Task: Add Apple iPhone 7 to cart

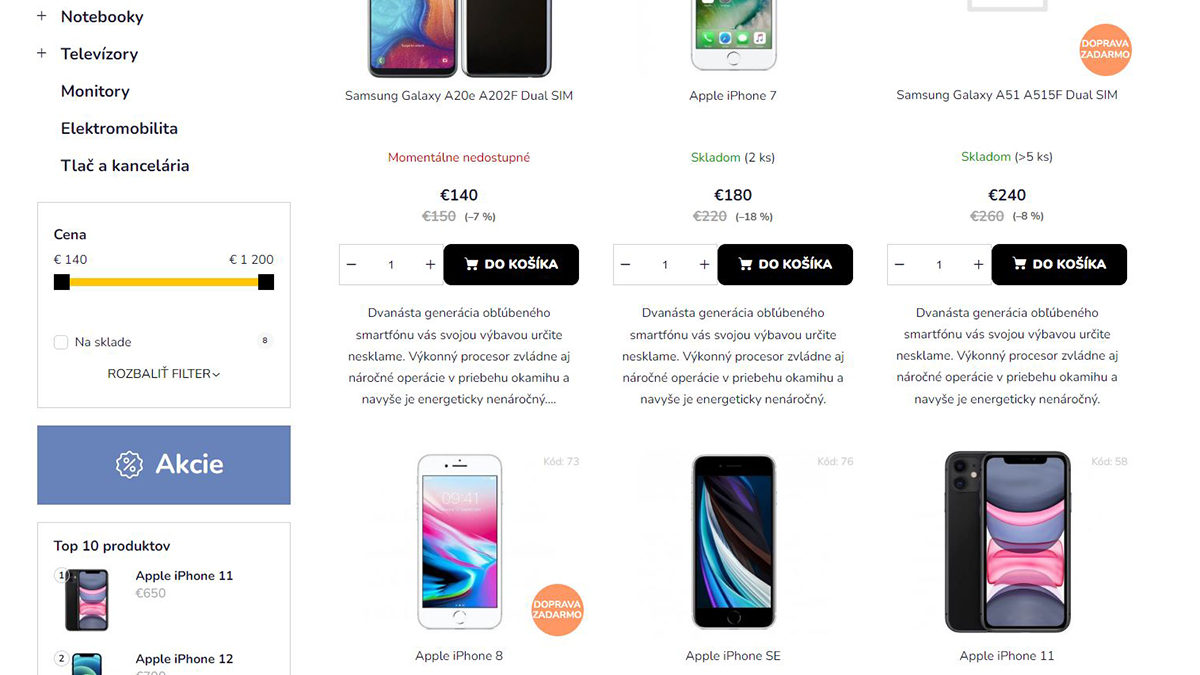Action: pos(785,264)
